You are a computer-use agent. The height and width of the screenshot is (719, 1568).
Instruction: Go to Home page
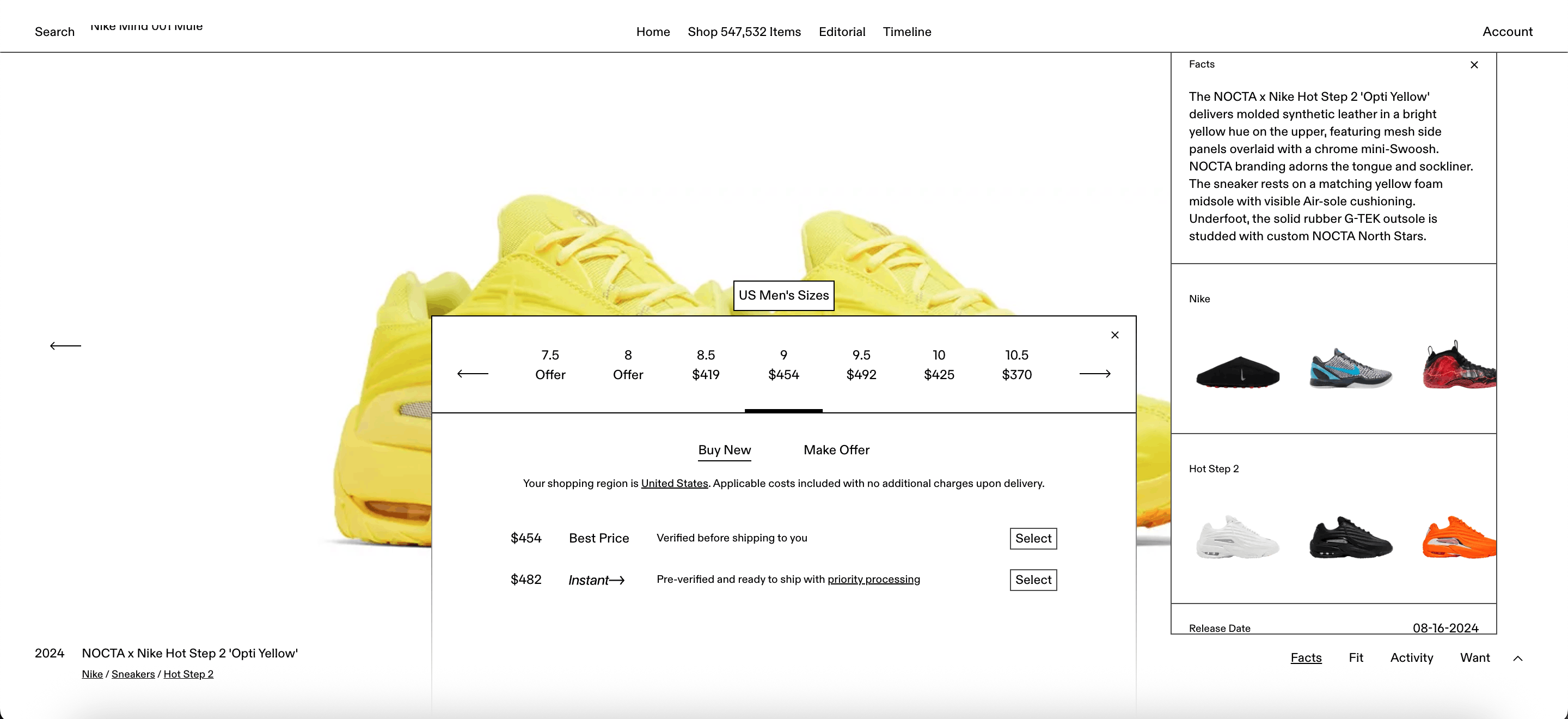pyautogui.click(x=653, y=32)
